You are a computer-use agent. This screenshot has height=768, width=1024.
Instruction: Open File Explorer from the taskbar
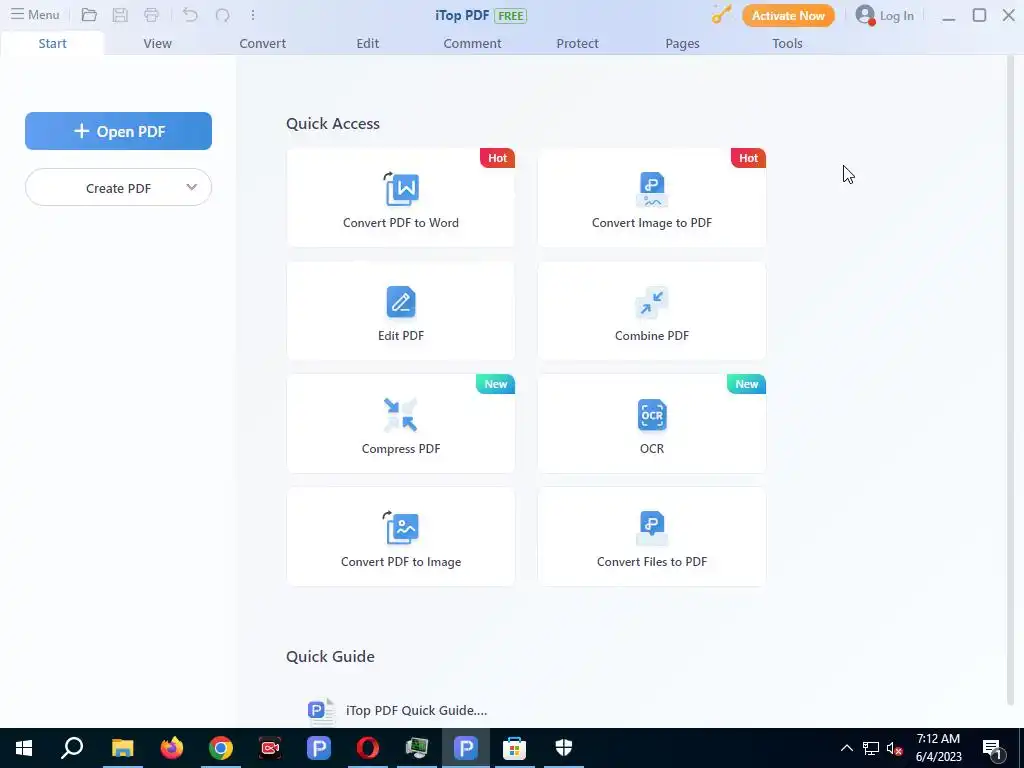coord(122,748)
